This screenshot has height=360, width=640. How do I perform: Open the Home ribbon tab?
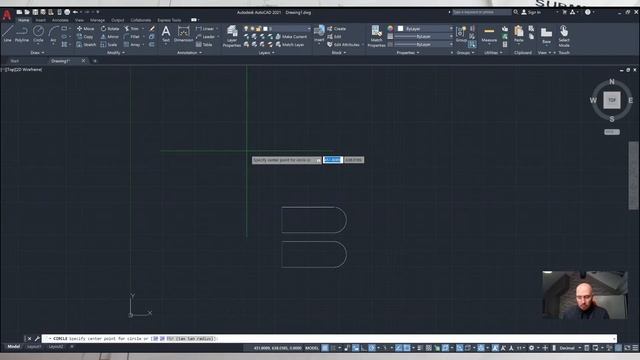click(23, 20)
